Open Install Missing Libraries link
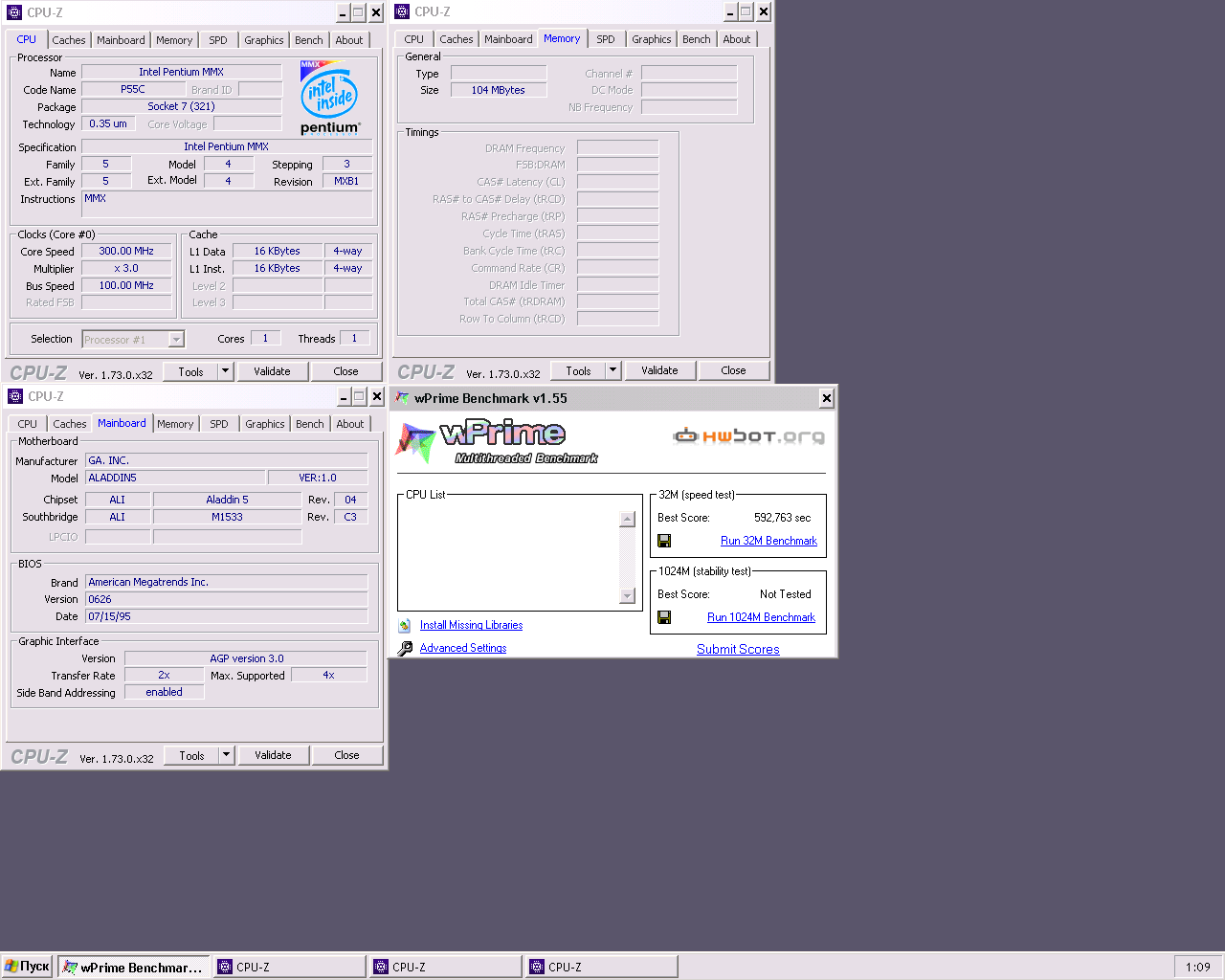The height and width of the screenshot is (980, 1225). tap(471, 625)
